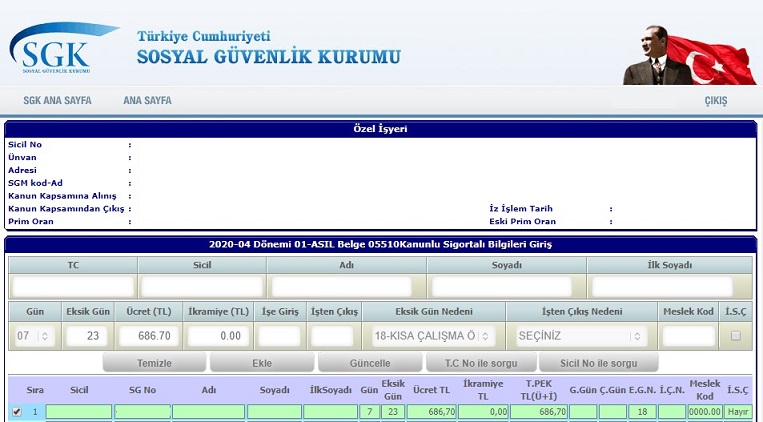Uncheck row 1 selection checkbox
The height and width of the screenshot is (422, 763).
click(x=17, y=412)
